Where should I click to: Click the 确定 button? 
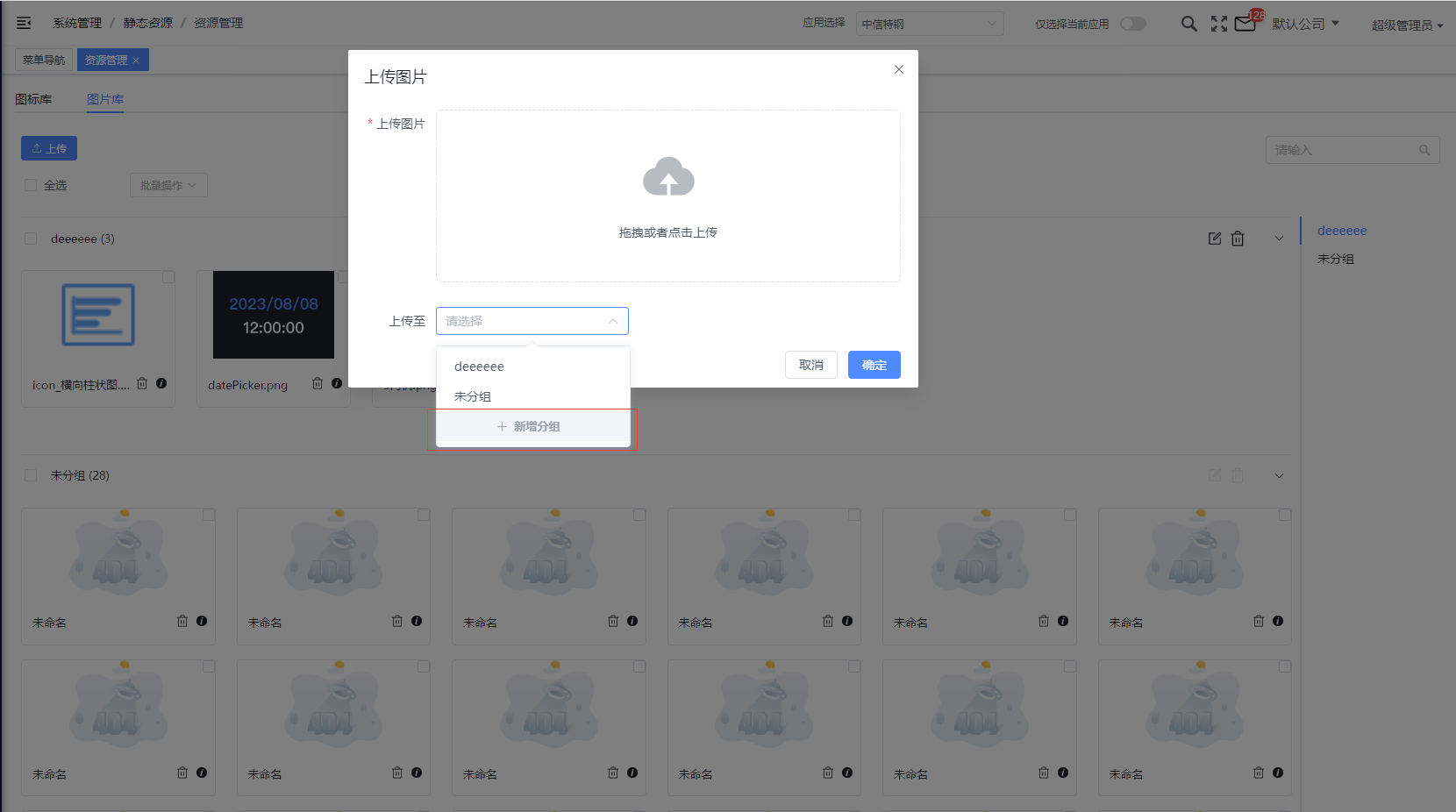pos(874,365)
